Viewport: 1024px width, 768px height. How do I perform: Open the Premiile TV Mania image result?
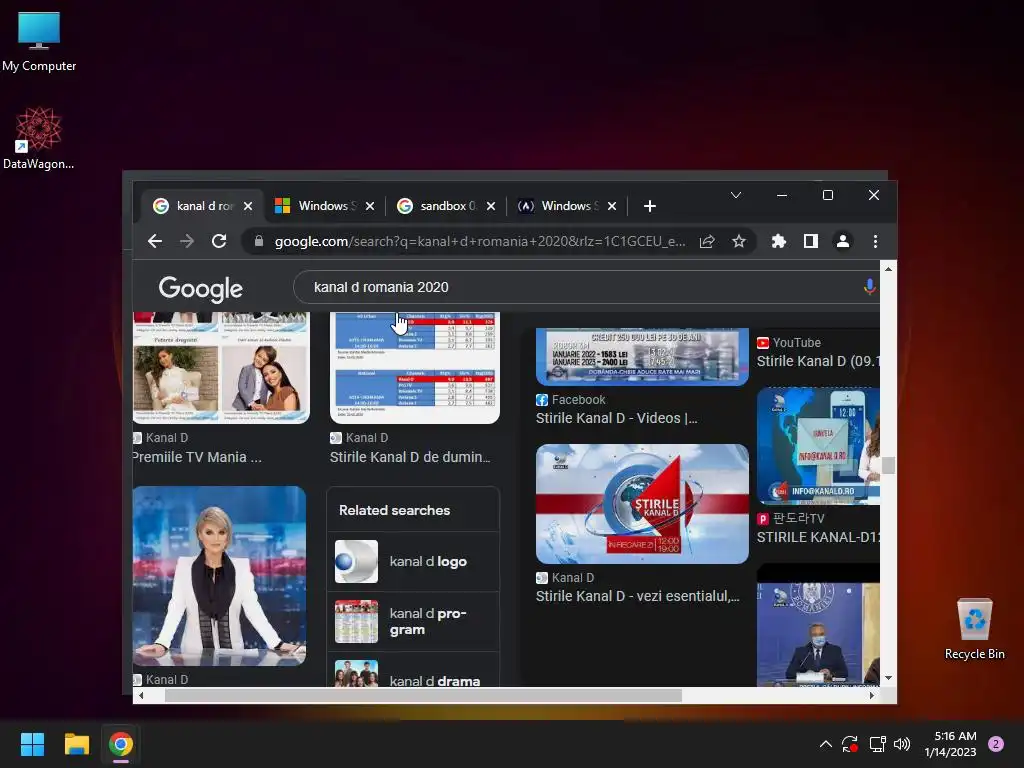pos(221,367)
